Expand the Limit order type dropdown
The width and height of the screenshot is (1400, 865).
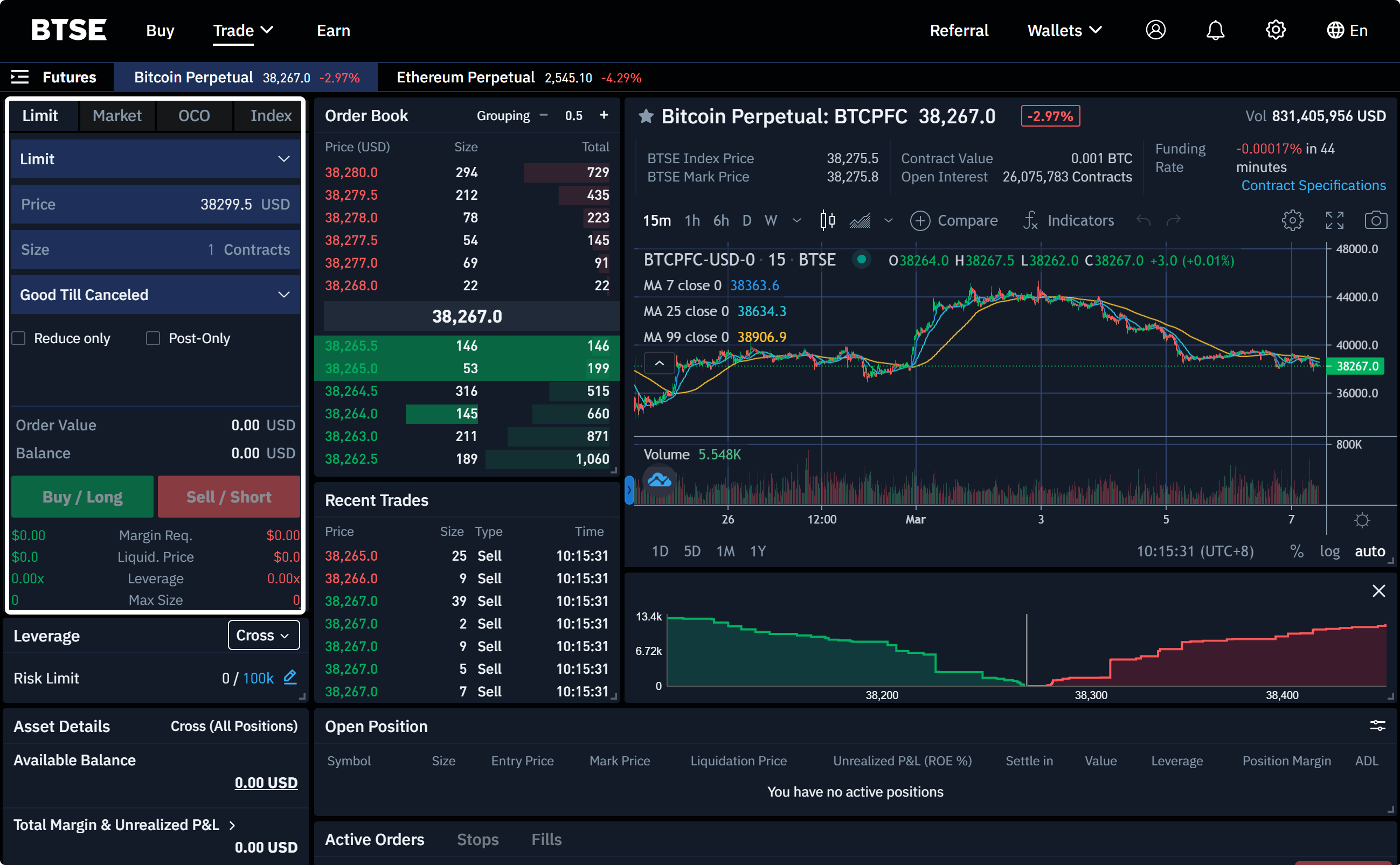[156, 159]
